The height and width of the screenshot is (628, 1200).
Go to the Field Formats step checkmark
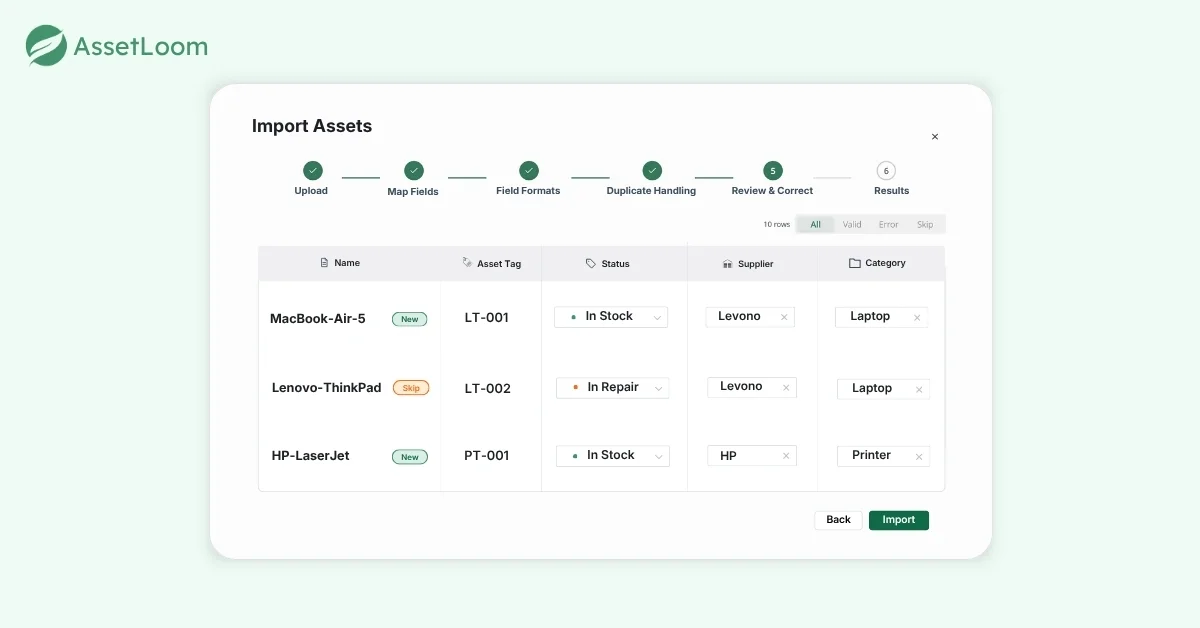point(529,171)
